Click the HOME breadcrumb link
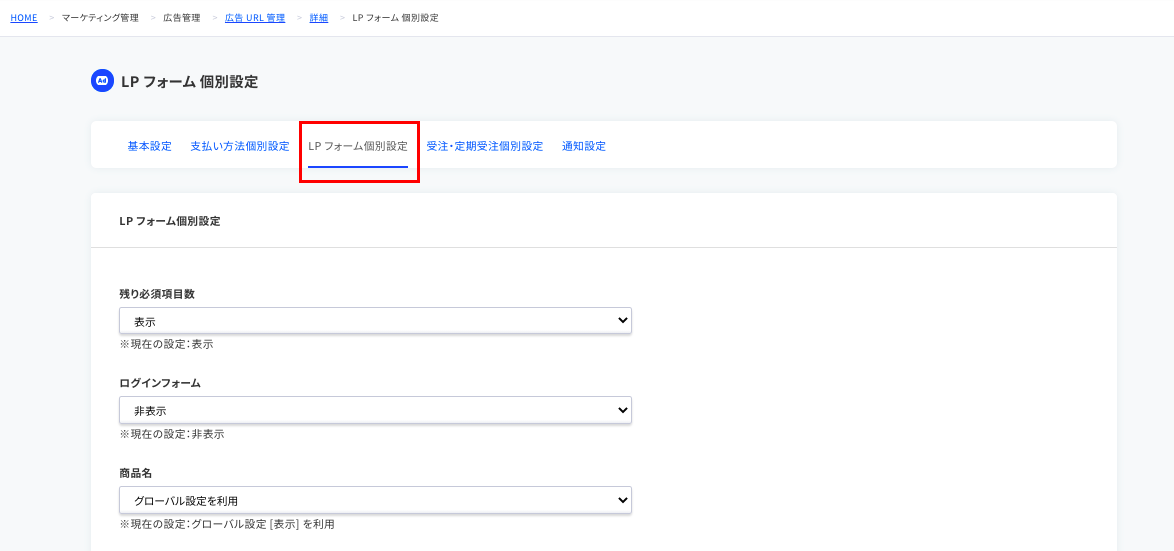Viewport: 1174px width, 551px height. tap(24, 18)
